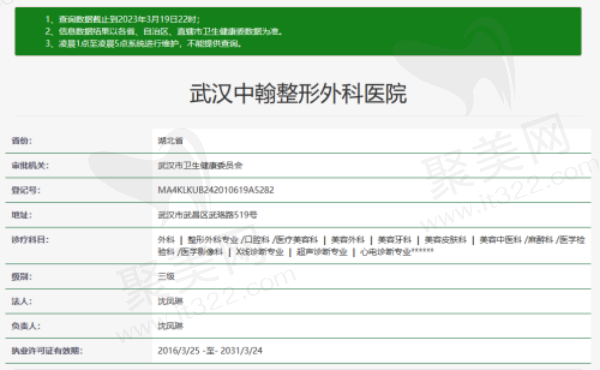The image size is (600, 370).
Task: Select the 法人 field label
Action: pyautogui.click(x=22, y=301)
